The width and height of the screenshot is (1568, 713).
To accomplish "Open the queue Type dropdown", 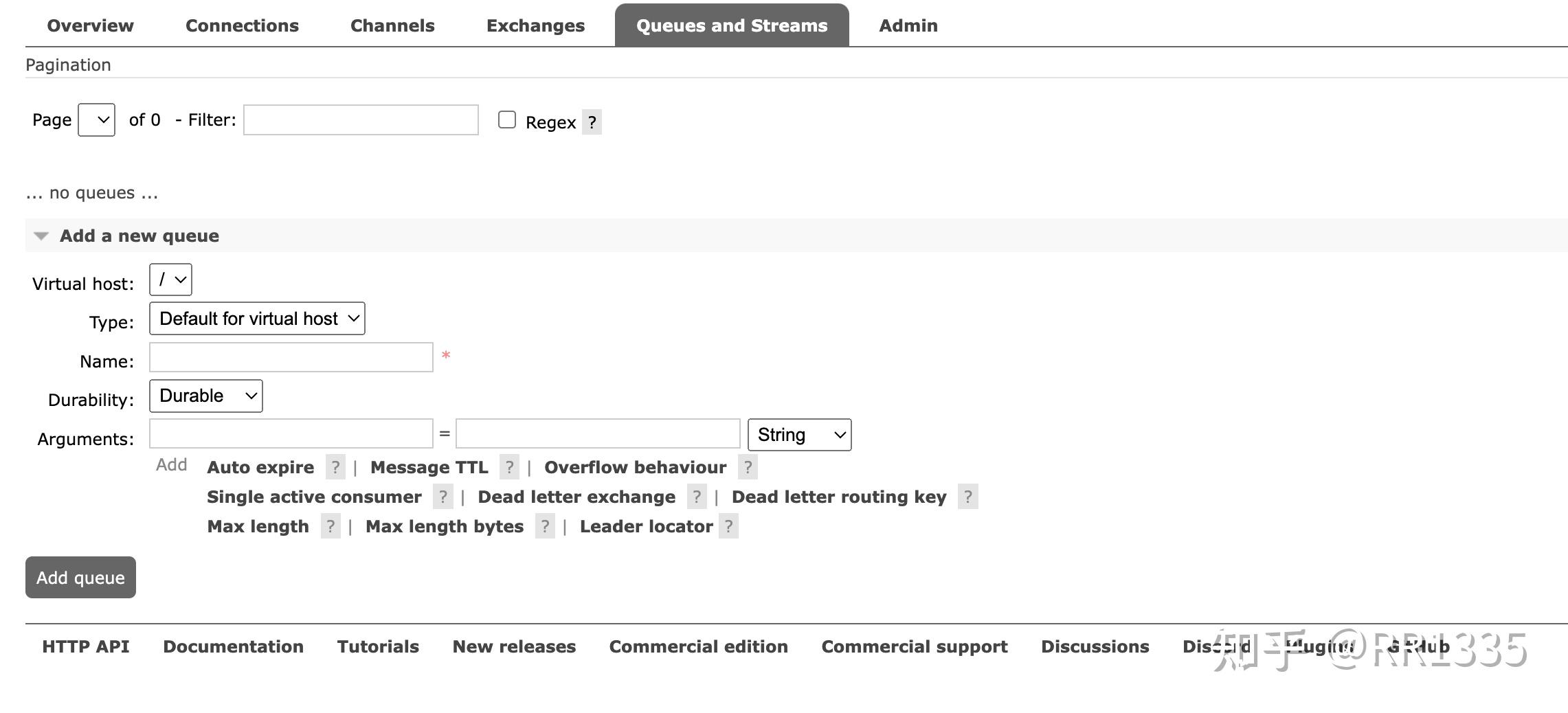I will 256,318.
